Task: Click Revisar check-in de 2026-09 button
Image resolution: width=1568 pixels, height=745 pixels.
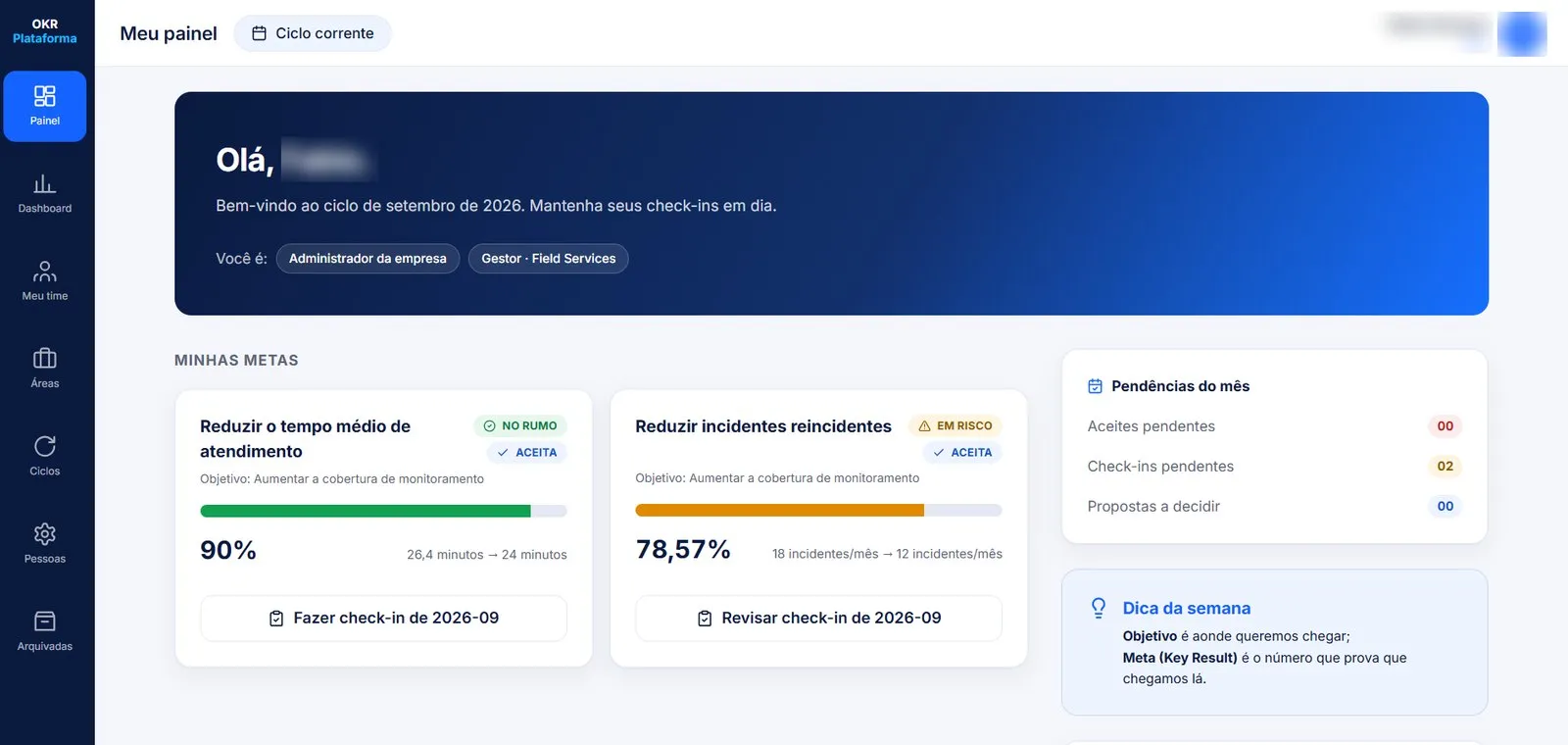Action: pyautogui.click(x=818, y=619)
